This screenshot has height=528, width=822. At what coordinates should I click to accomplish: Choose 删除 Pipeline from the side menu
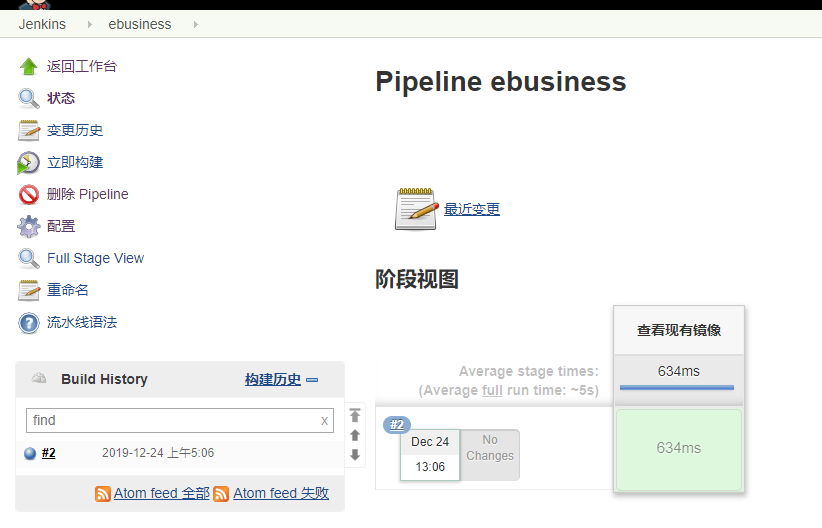point(88,195)
